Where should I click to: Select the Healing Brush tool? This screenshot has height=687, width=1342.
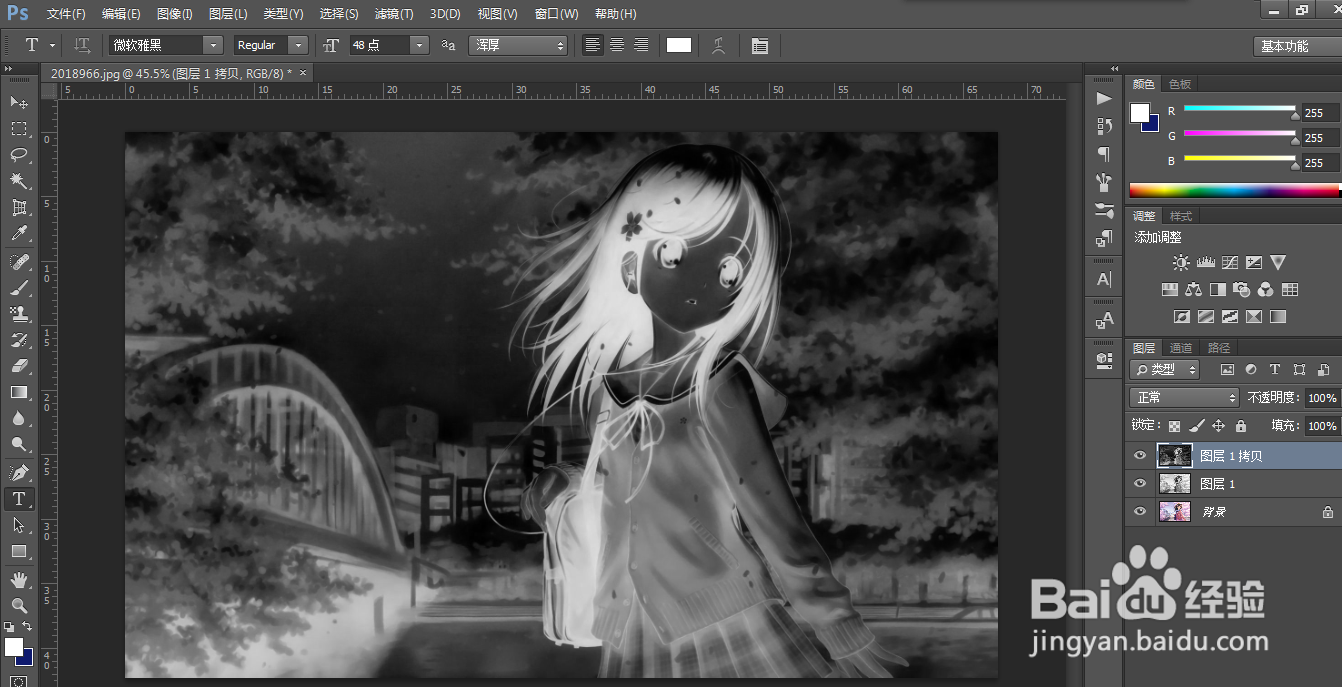pyautogui.click(x=19, y=262)
